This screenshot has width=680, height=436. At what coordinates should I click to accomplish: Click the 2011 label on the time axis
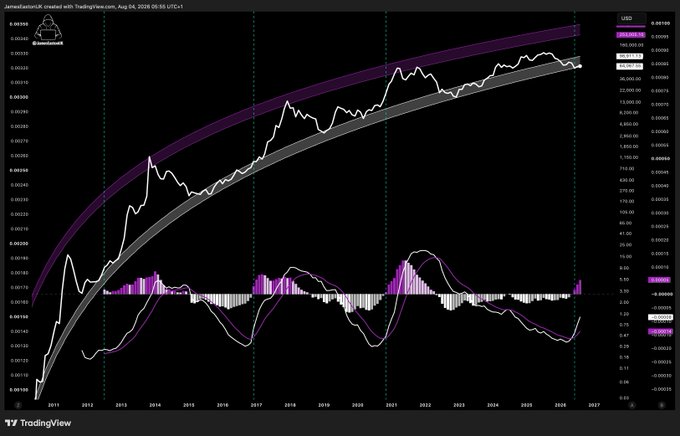54,405
